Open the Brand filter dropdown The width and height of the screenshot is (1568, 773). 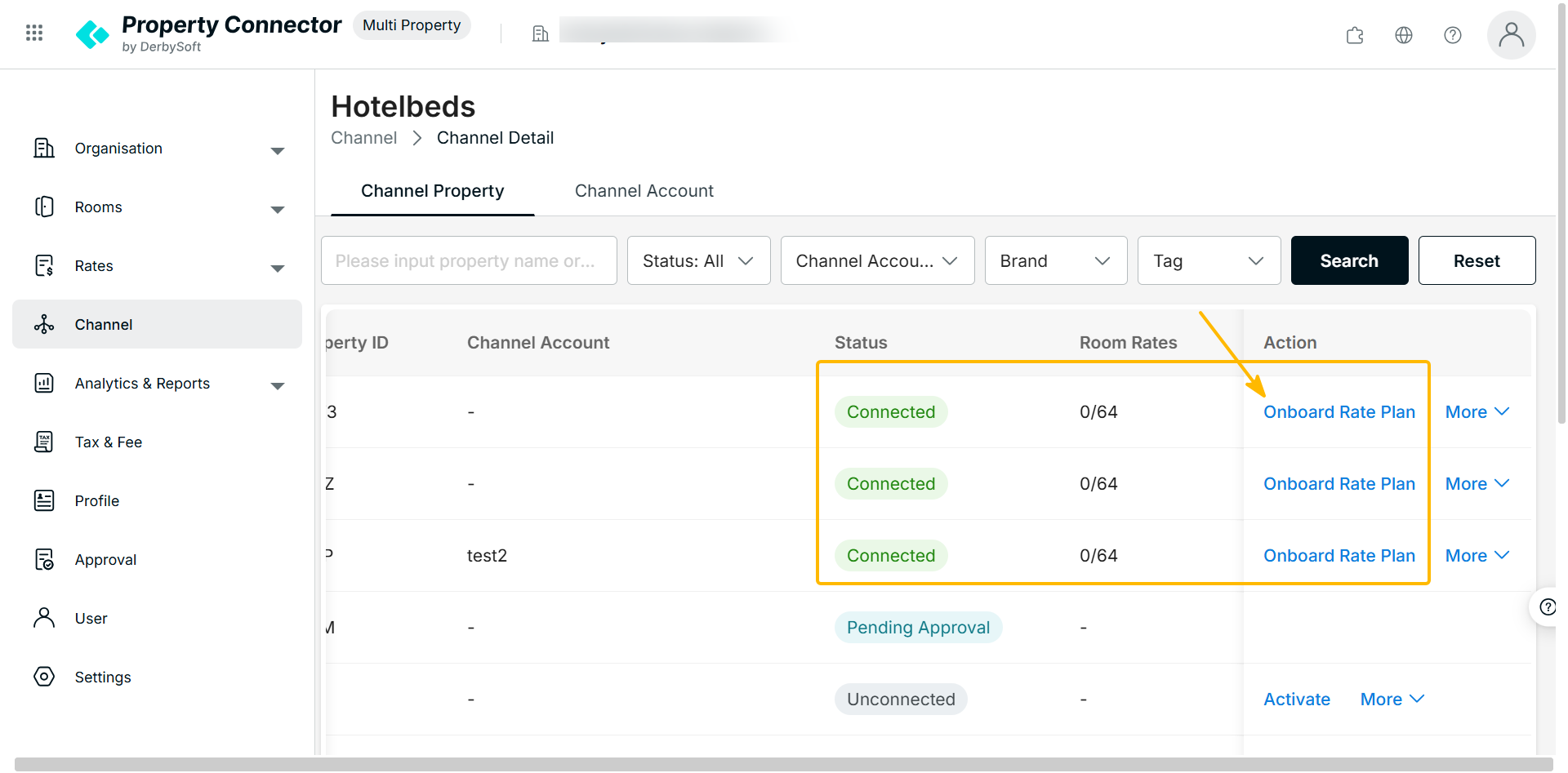click(x=1056, y=260)
